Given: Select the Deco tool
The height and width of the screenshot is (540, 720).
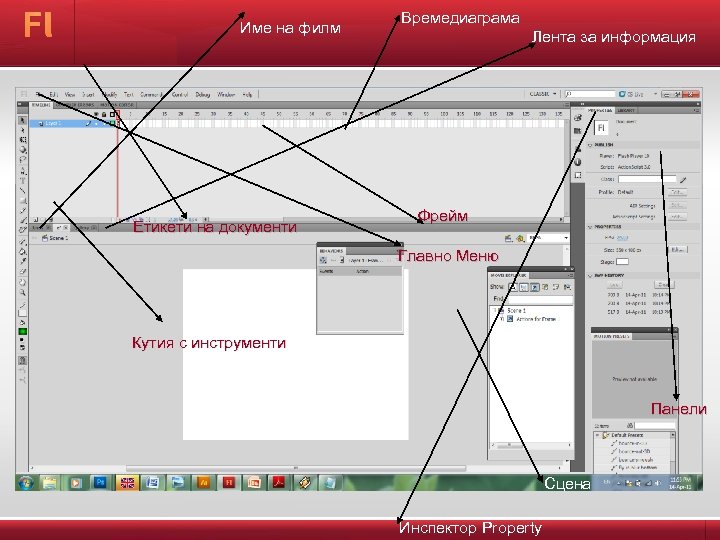Looking at the screenshot, I should (x=22, y=231).
